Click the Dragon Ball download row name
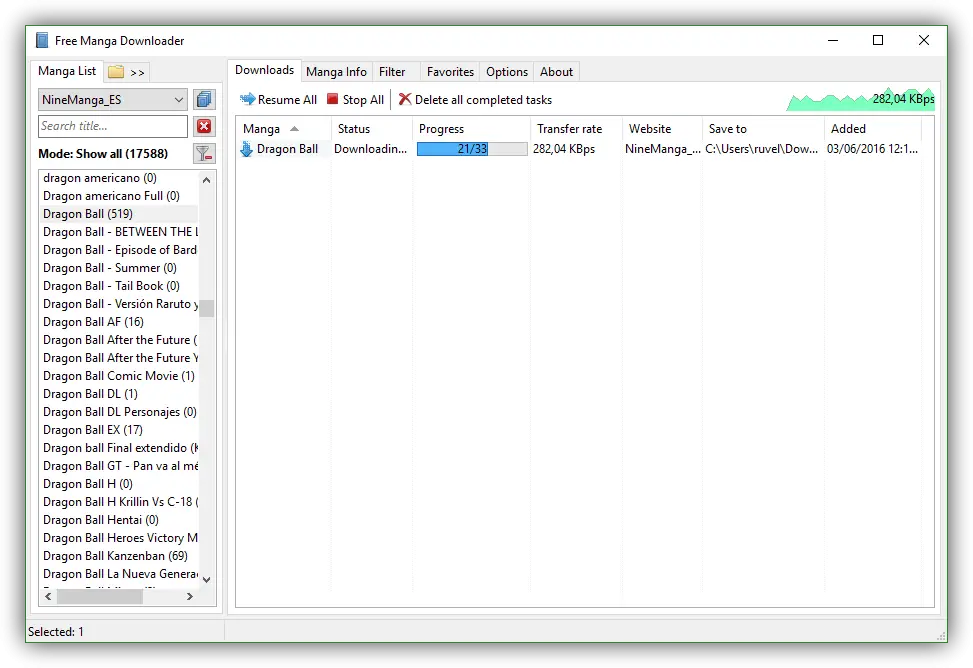973x668 pixels. (287, 149)
